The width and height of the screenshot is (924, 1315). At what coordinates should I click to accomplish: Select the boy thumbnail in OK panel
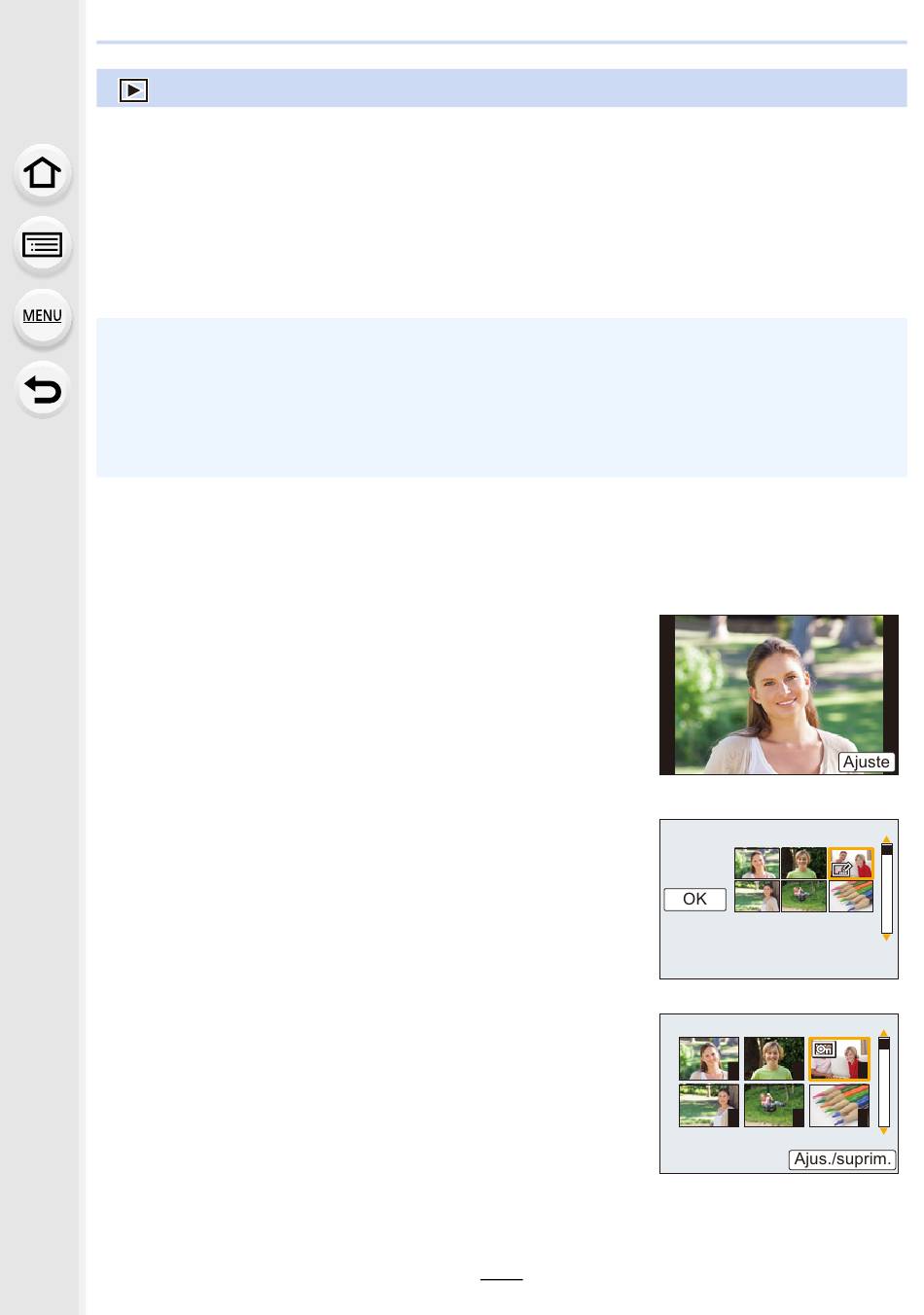click(x=803, y=863)
